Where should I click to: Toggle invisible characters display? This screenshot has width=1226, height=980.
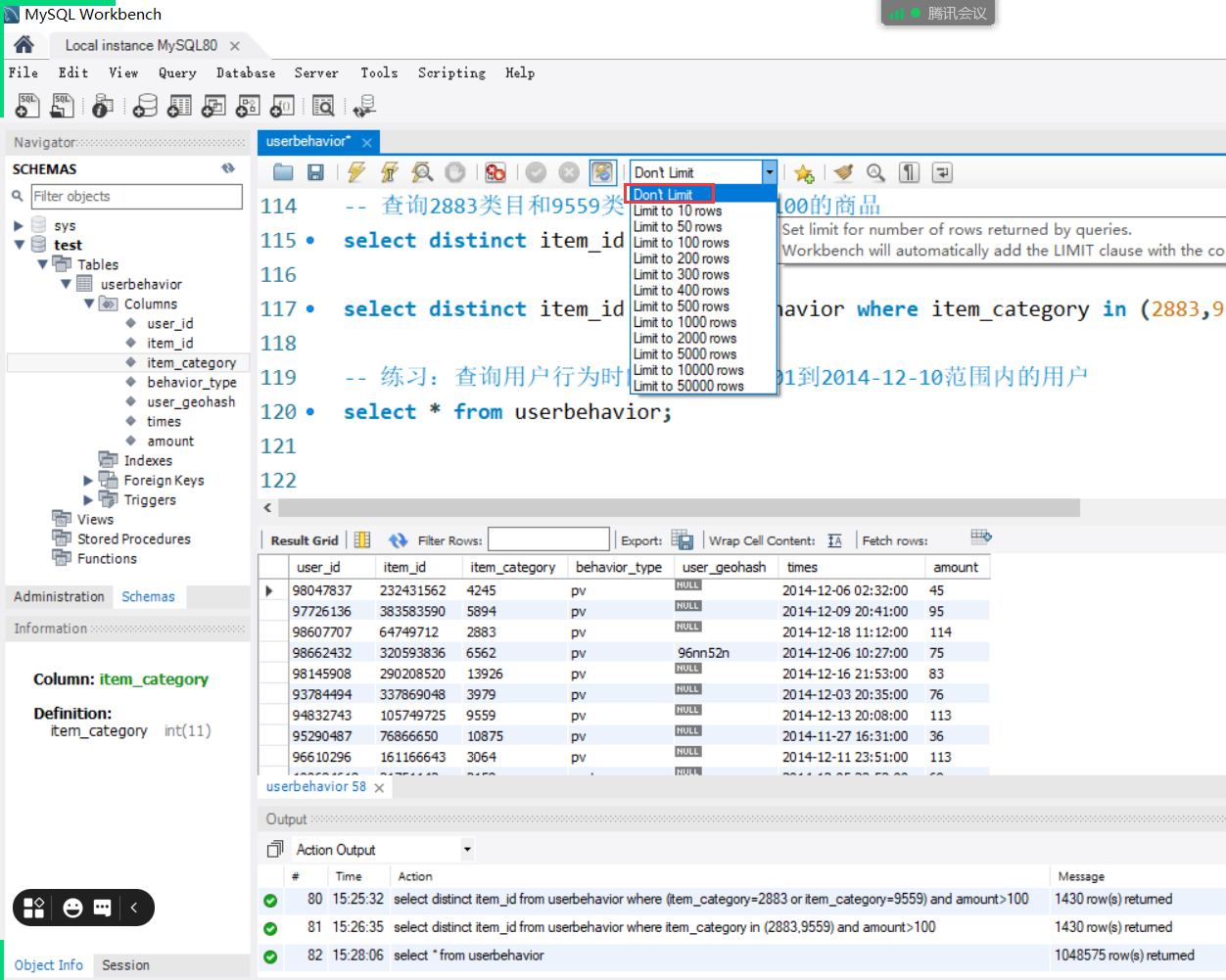coord(910,172)
